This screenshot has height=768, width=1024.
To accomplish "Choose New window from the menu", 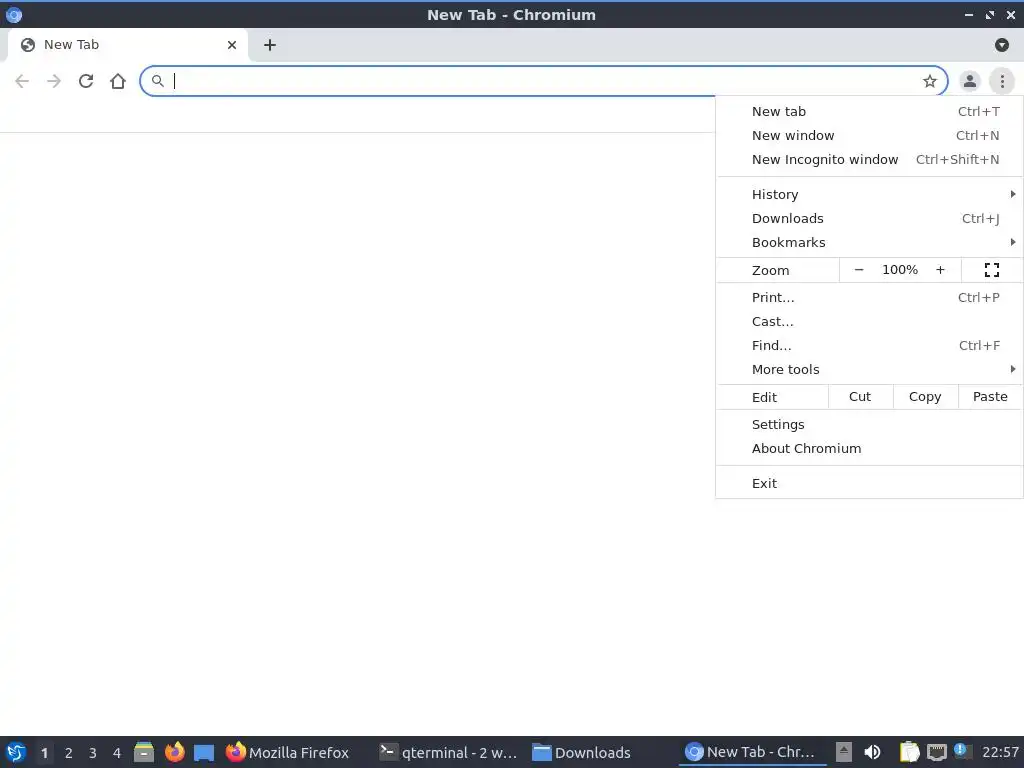I will (x=869, y=136).
